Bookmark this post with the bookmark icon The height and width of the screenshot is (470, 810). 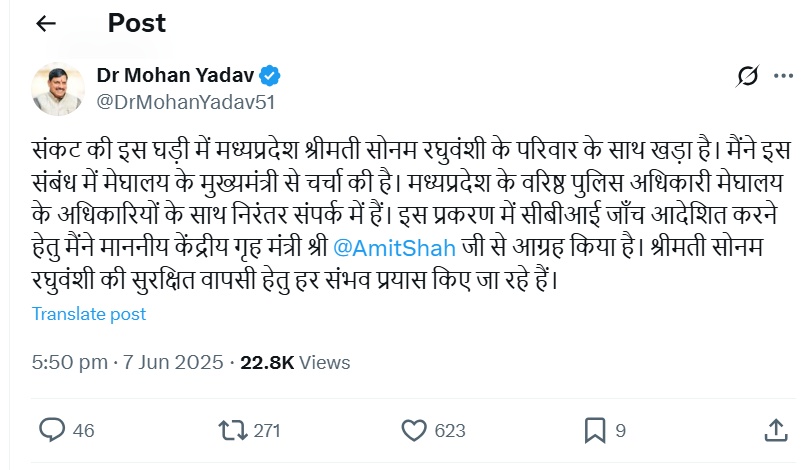pos(595,430)
